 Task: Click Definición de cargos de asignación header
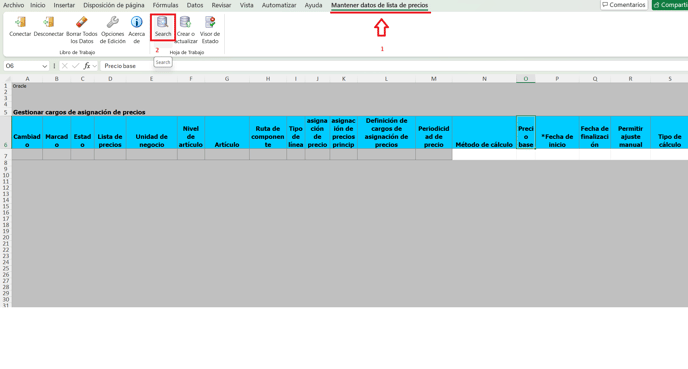[386, 133]
